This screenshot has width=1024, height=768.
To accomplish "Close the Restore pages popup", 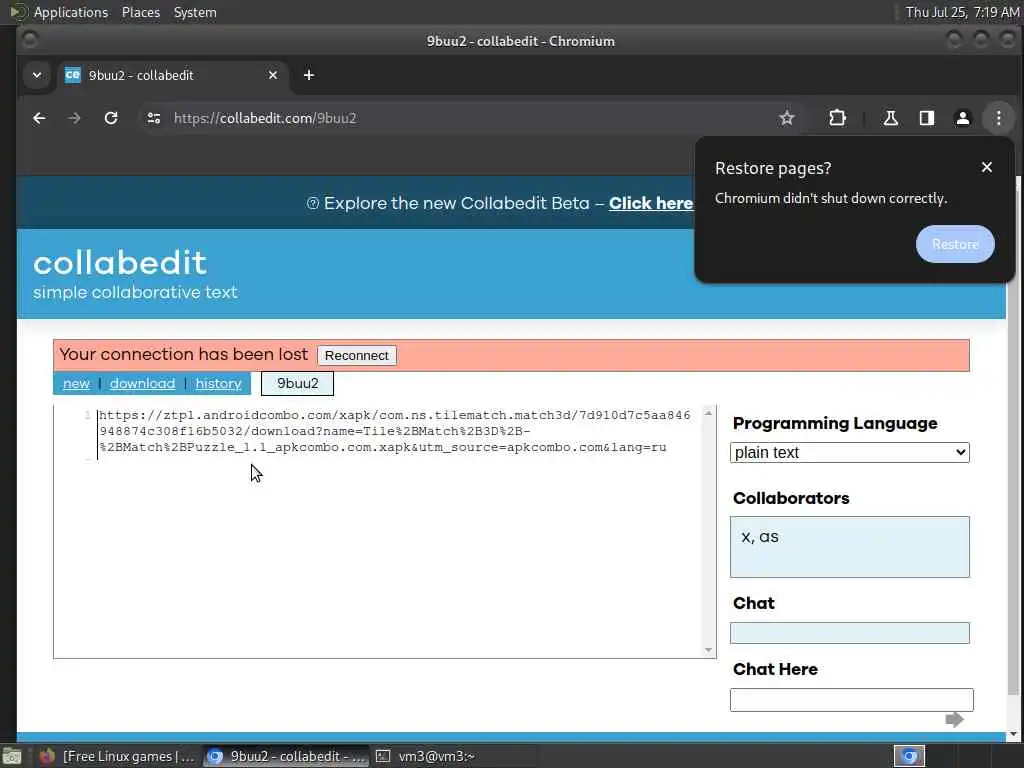I will (987, 167).
